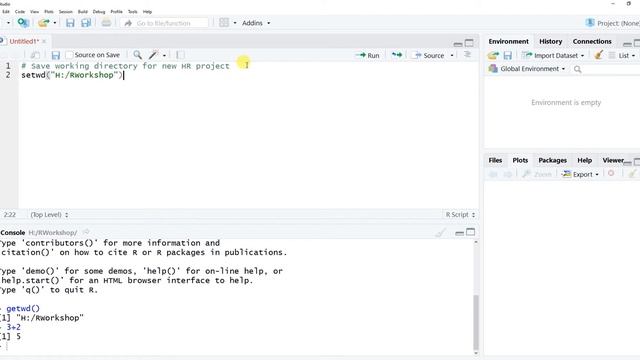640x360 pixels.
Task: Expand the workspace panes dropdown arrow
Action: tap(235, 23)
